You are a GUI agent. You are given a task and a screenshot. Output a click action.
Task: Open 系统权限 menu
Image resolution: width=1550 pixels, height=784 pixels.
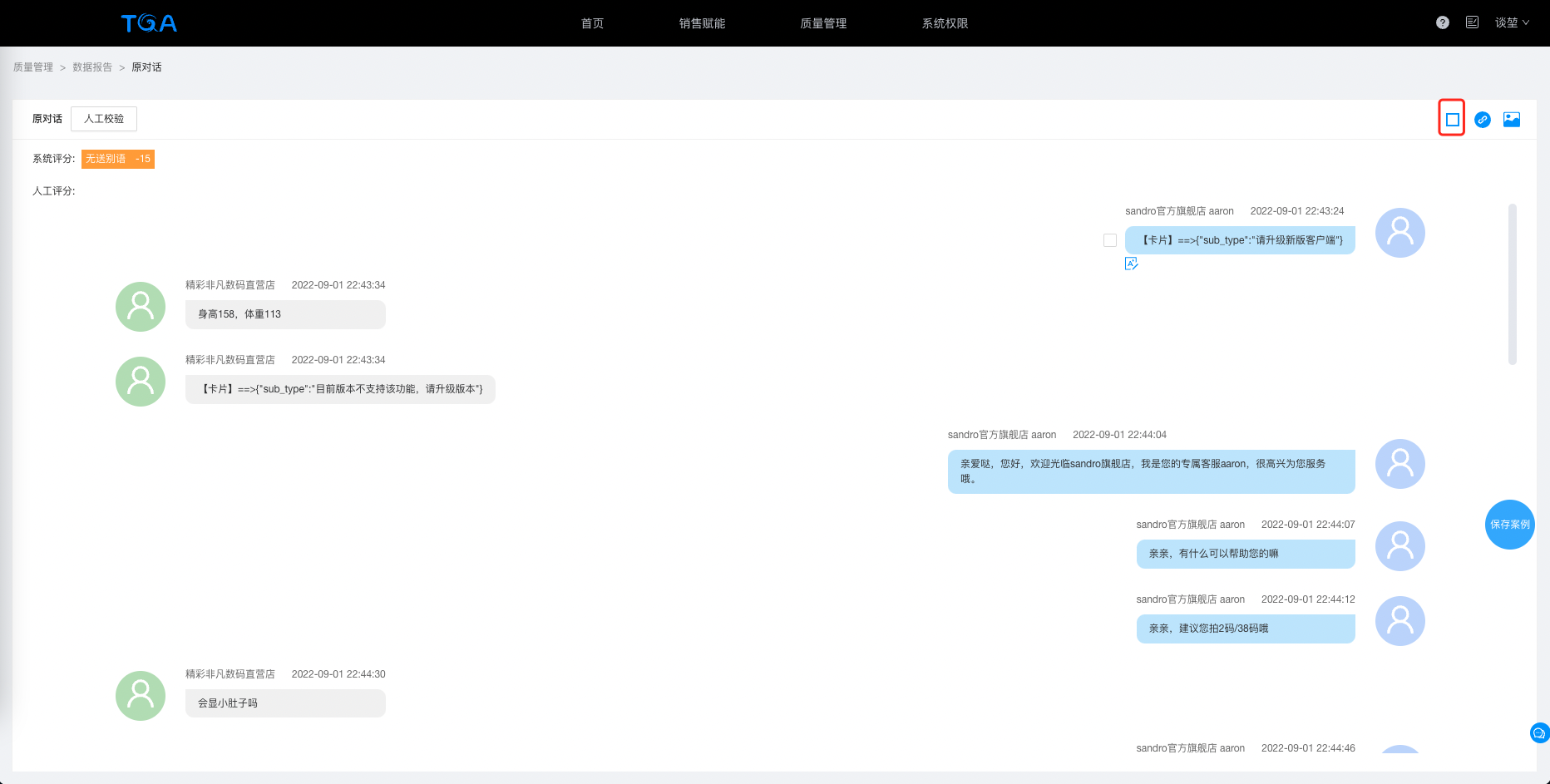(945, 23)
